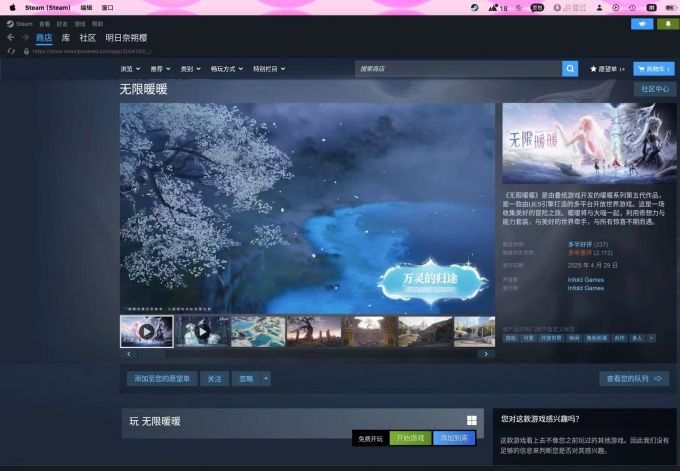Open notifications with the green bell button
The height and width of the screenshot is (471, 680).
[x=668, y=24]
